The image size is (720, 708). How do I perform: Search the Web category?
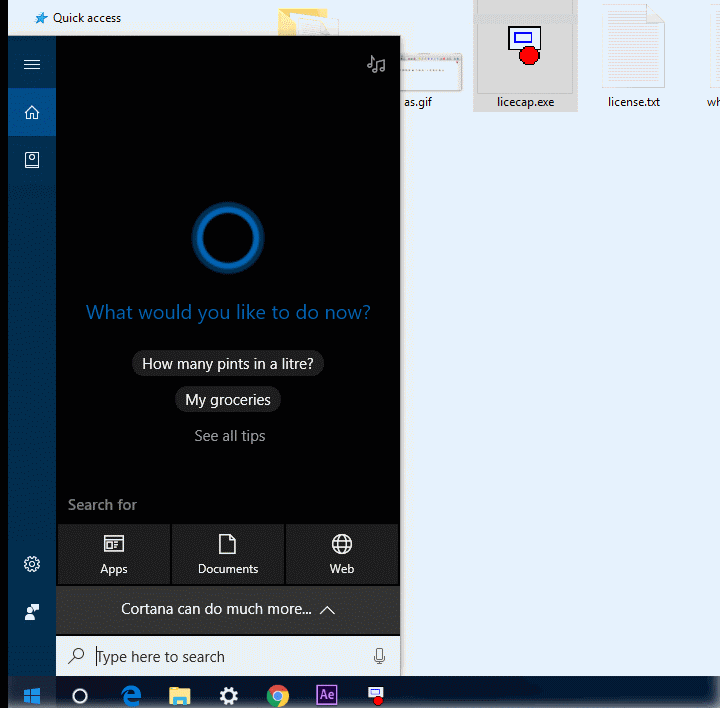point(342,554)
